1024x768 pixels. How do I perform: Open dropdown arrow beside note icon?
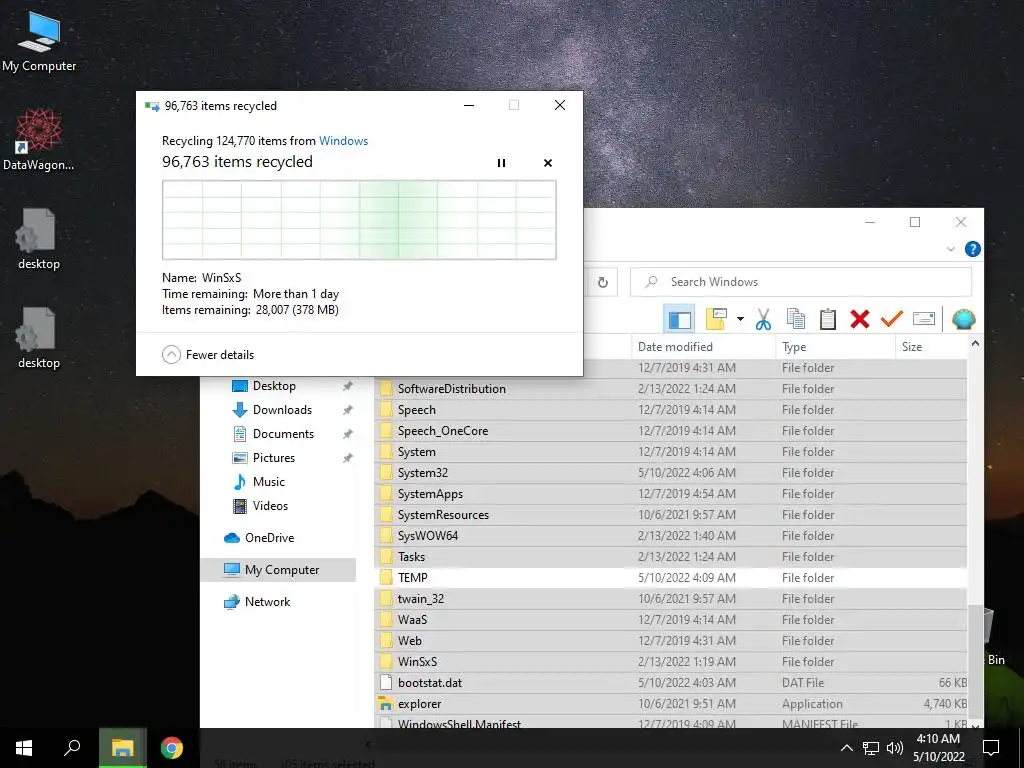740,319
